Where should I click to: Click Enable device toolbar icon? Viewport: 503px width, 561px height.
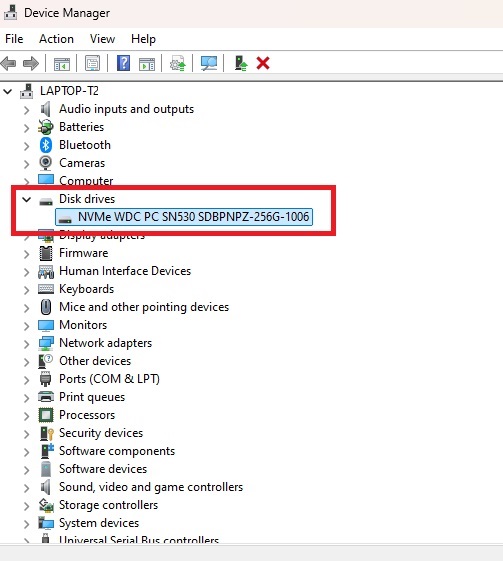[241, 63]
